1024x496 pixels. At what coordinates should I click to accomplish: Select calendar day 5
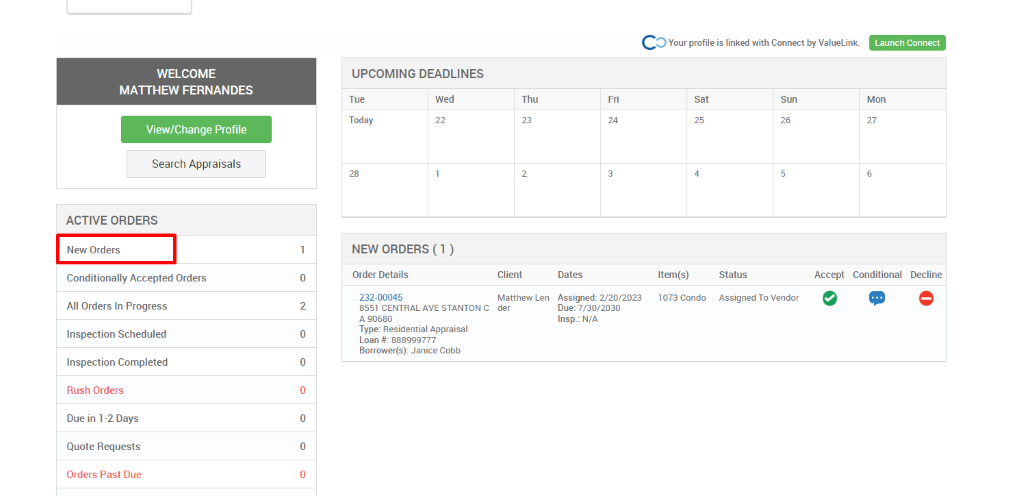click(816, 190)
